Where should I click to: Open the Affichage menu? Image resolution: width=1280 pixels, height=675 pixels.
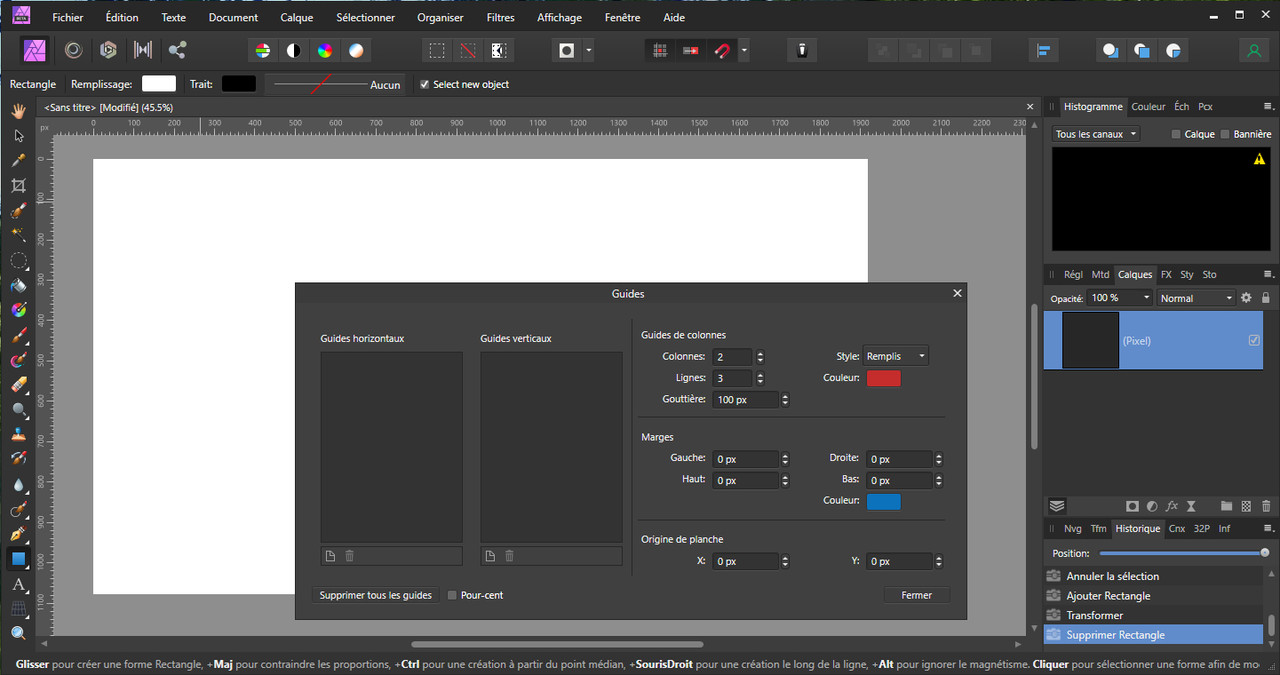559,17
